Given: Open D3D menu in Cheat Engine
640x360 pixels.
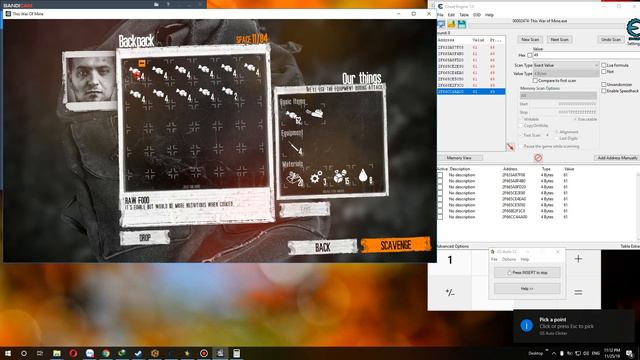Looking at the screenshot, I should click(477, 15).
